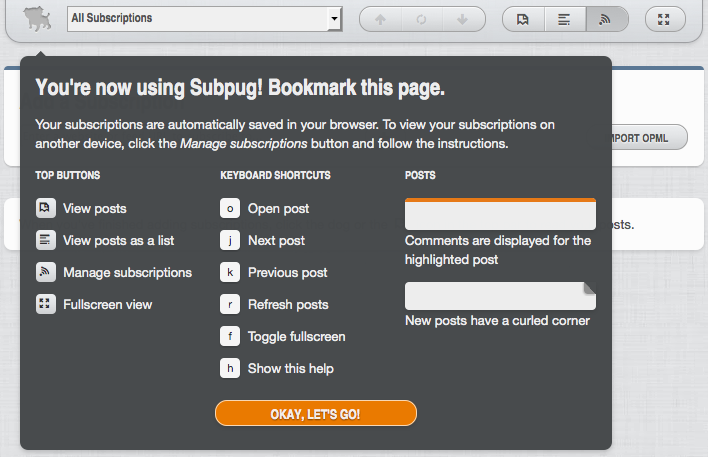Click the 'View posts as a list' label
The height and width of the screenshot is (457, 708).
click(x=118, y=241)
